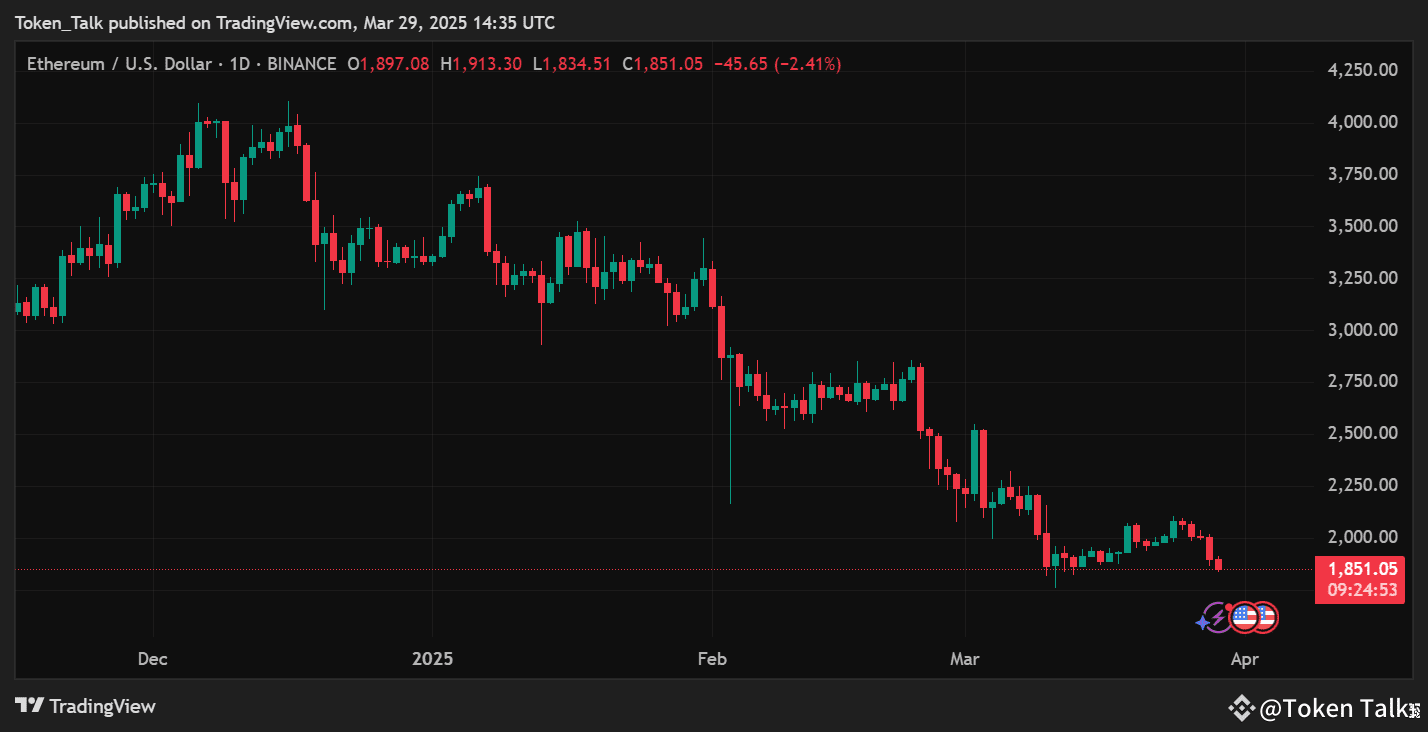Select the Feb label on the time axis
1428x732 pixels.
(711, 659)
